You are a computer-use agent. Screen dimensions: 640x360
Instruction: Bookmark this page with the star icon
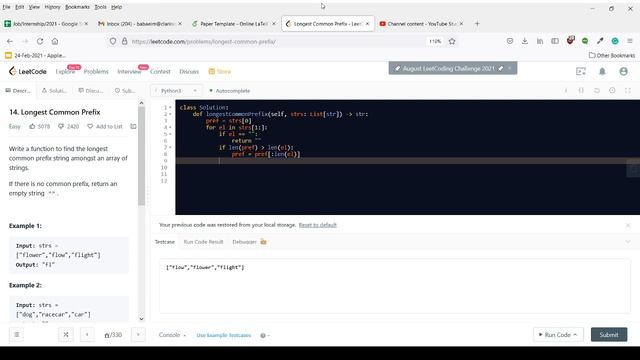pos(452,41)
